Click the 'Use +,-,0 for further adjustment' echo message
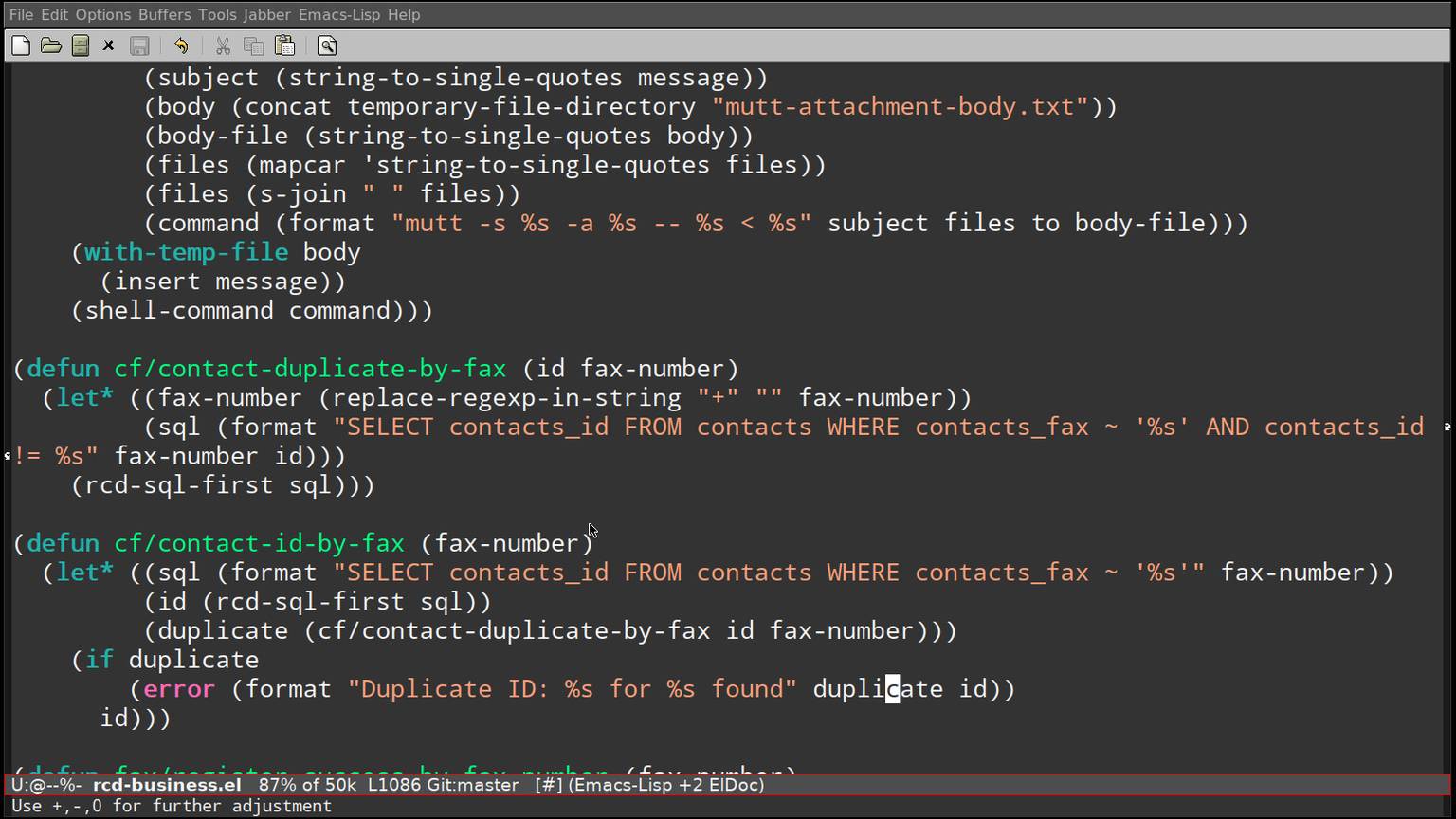This screenshot has height=819, width=1456. click(x=172, y=806)
